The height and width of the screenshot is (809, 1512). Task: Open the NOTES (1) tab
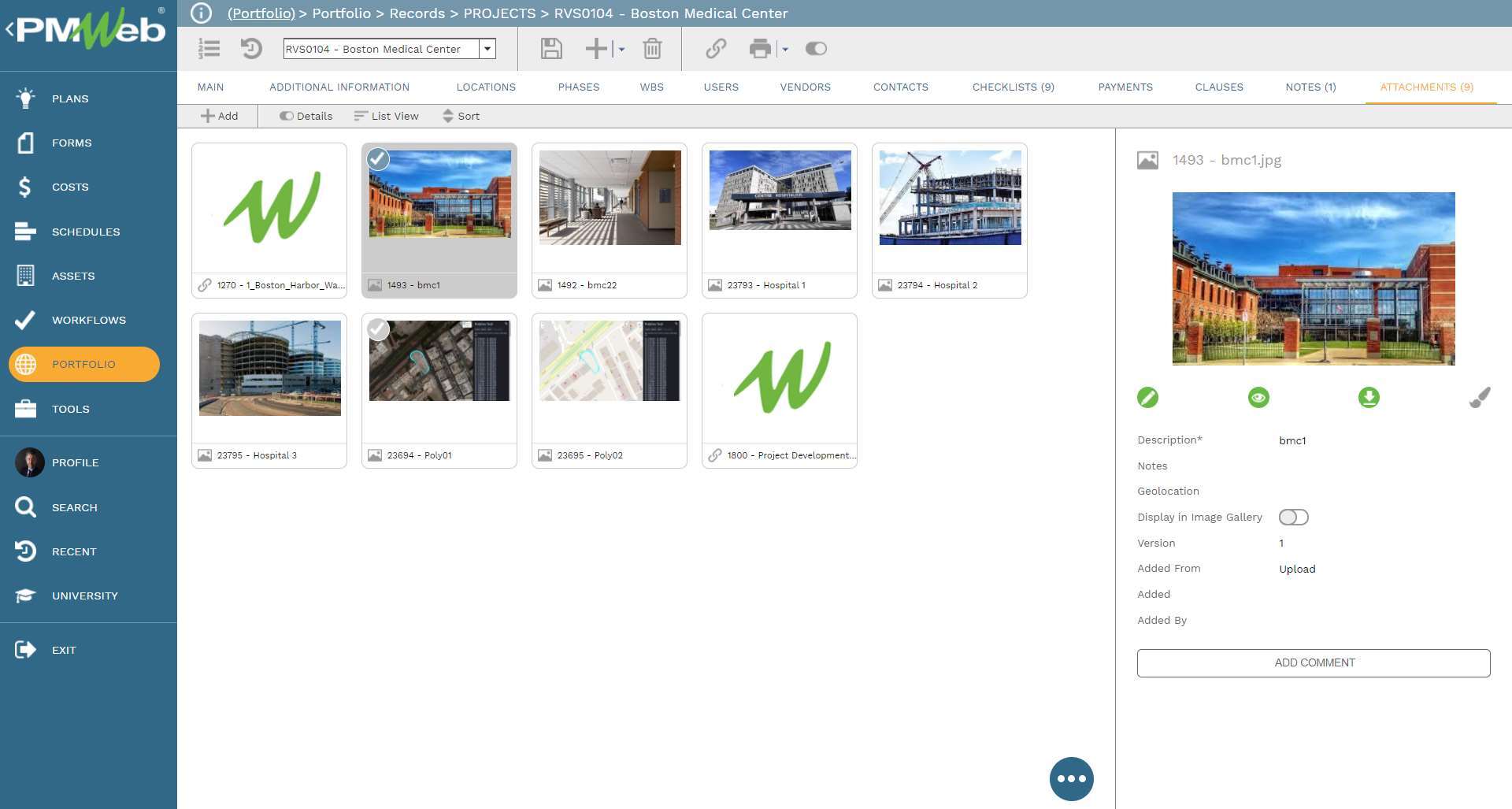(1310, 87)
